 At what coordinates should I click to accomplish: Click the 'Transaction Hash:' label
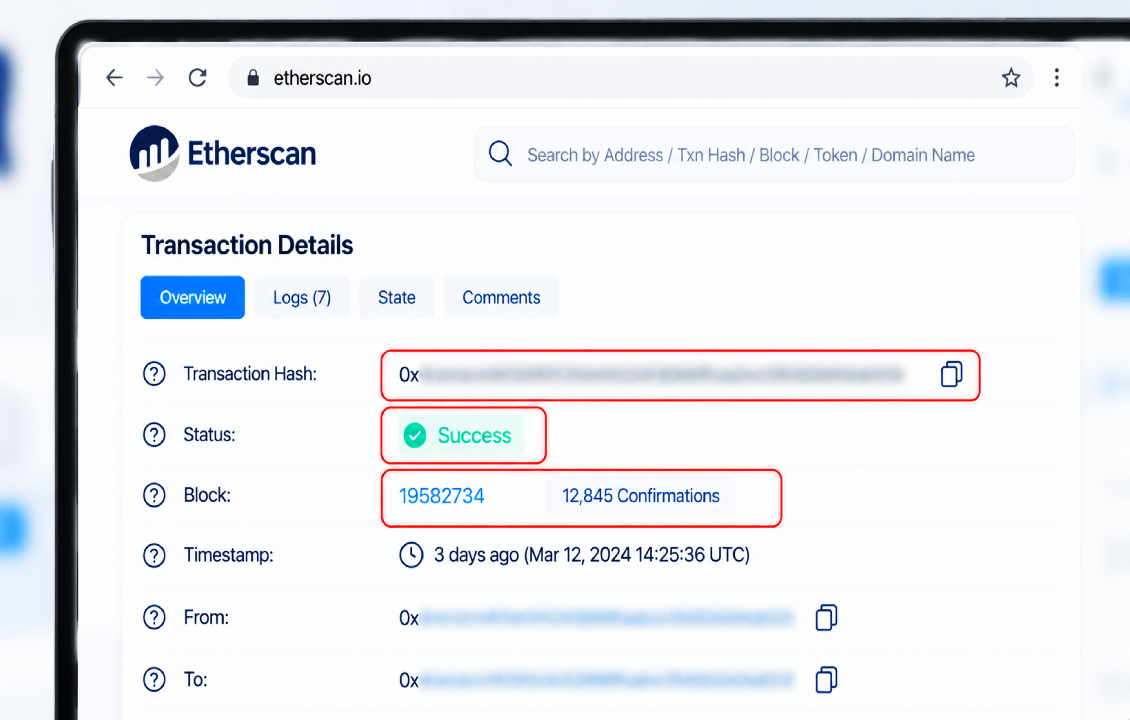250,374
